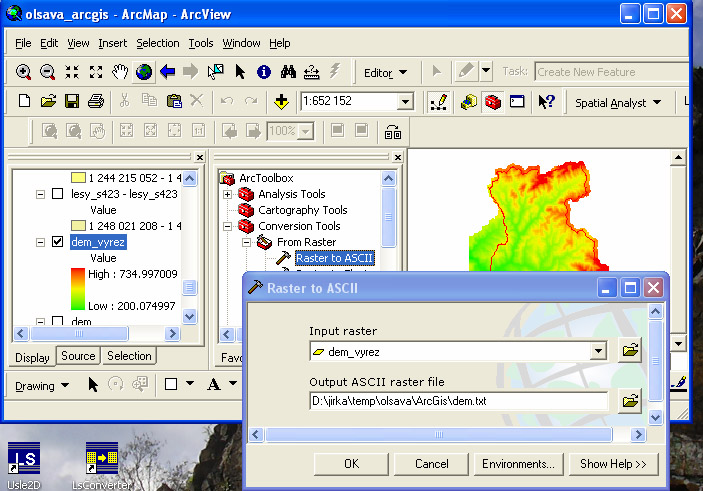
Task: Open the Editor Toolbar pencil icon
Action: [438, 102]
